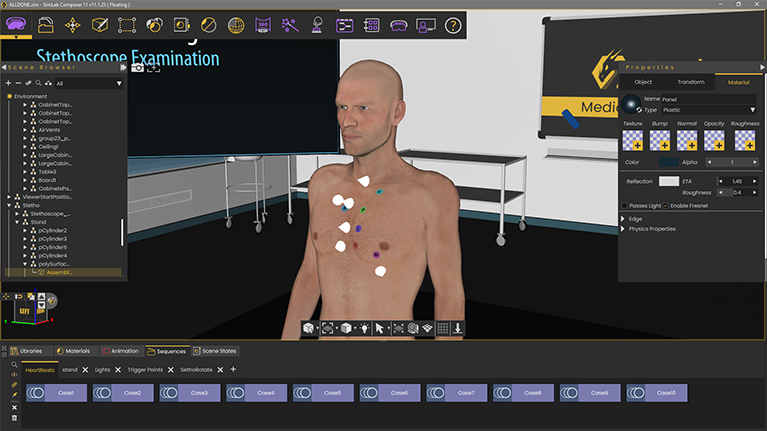Click the light bulb icon in viewport toolbar
Screen dimensions: 767x431
364,328
